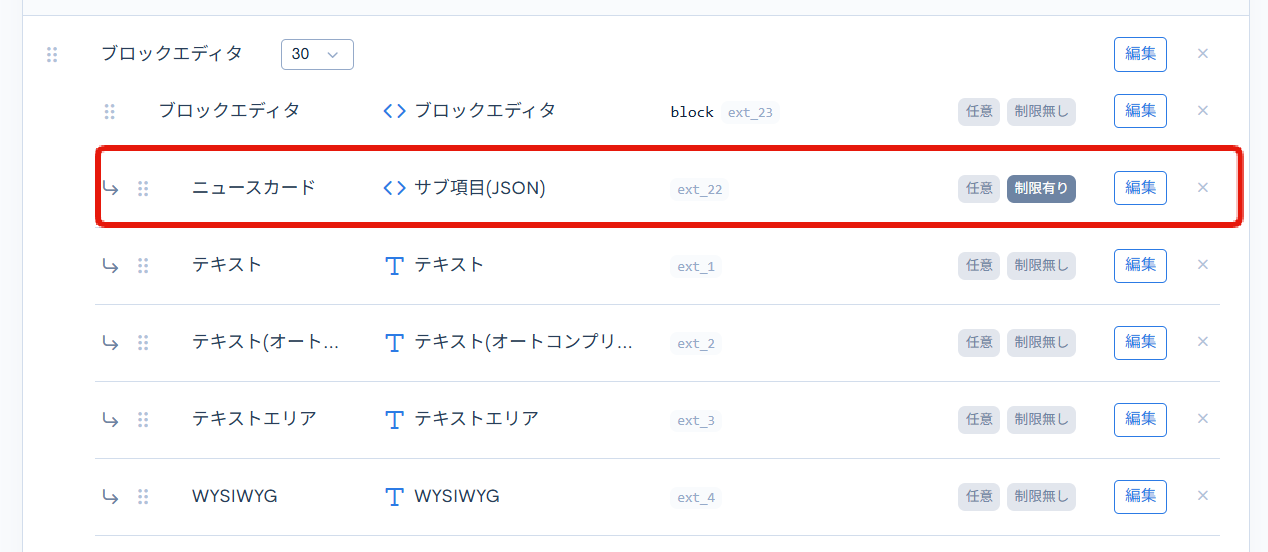
Task: Open the 30 dropdown next to ブロックエディタ
Action: point(317,54)
